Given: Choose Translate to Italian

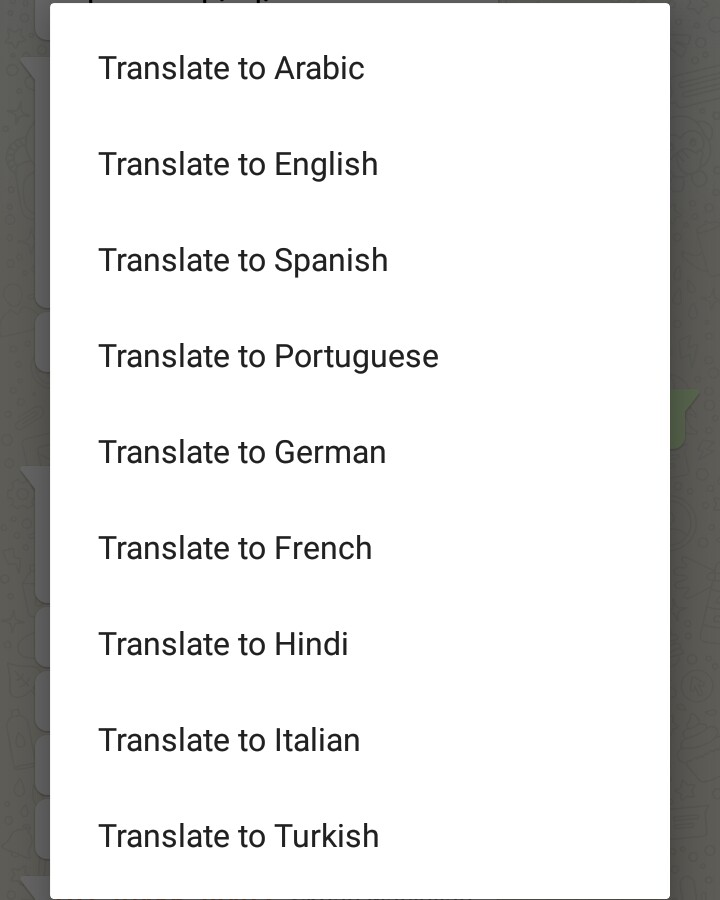Looking at the screenshot, I should pos(360,740).
